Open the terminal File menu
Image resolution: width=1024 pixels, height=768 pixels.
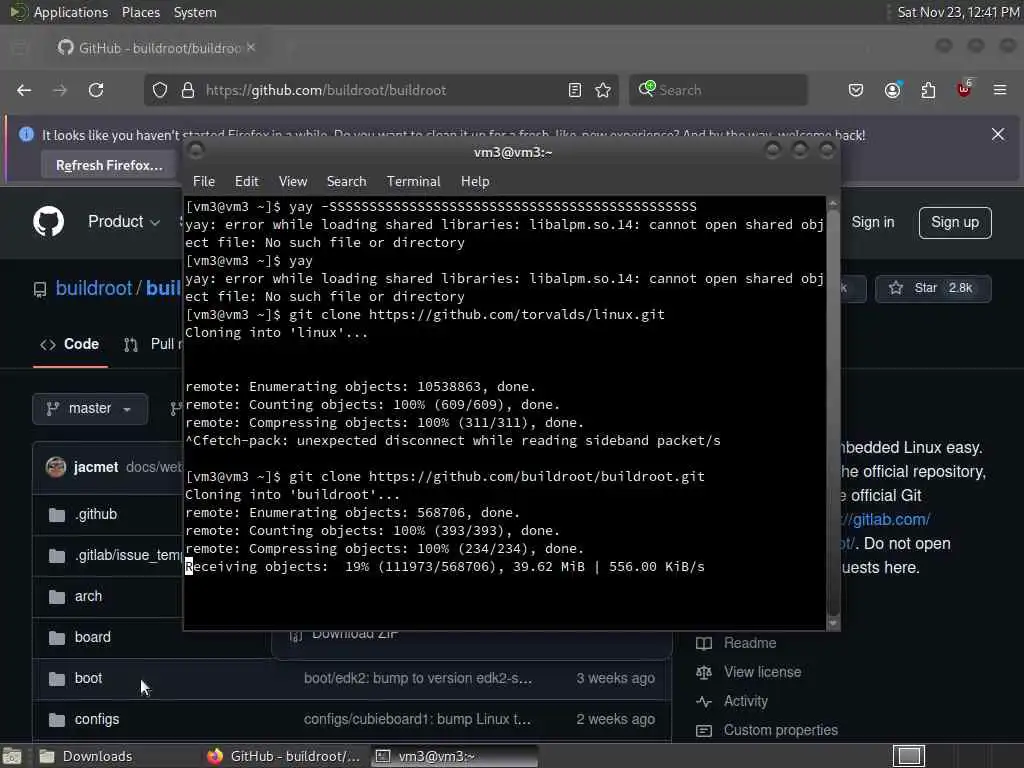pyautogui.click(x=204, y=182)
